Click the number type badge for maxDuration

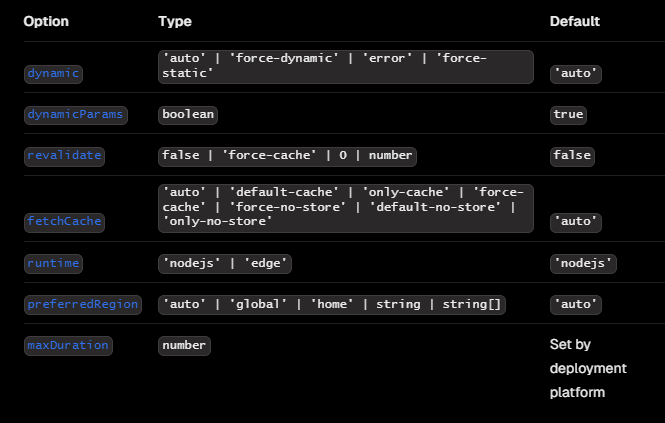click(x=184, y=346)
